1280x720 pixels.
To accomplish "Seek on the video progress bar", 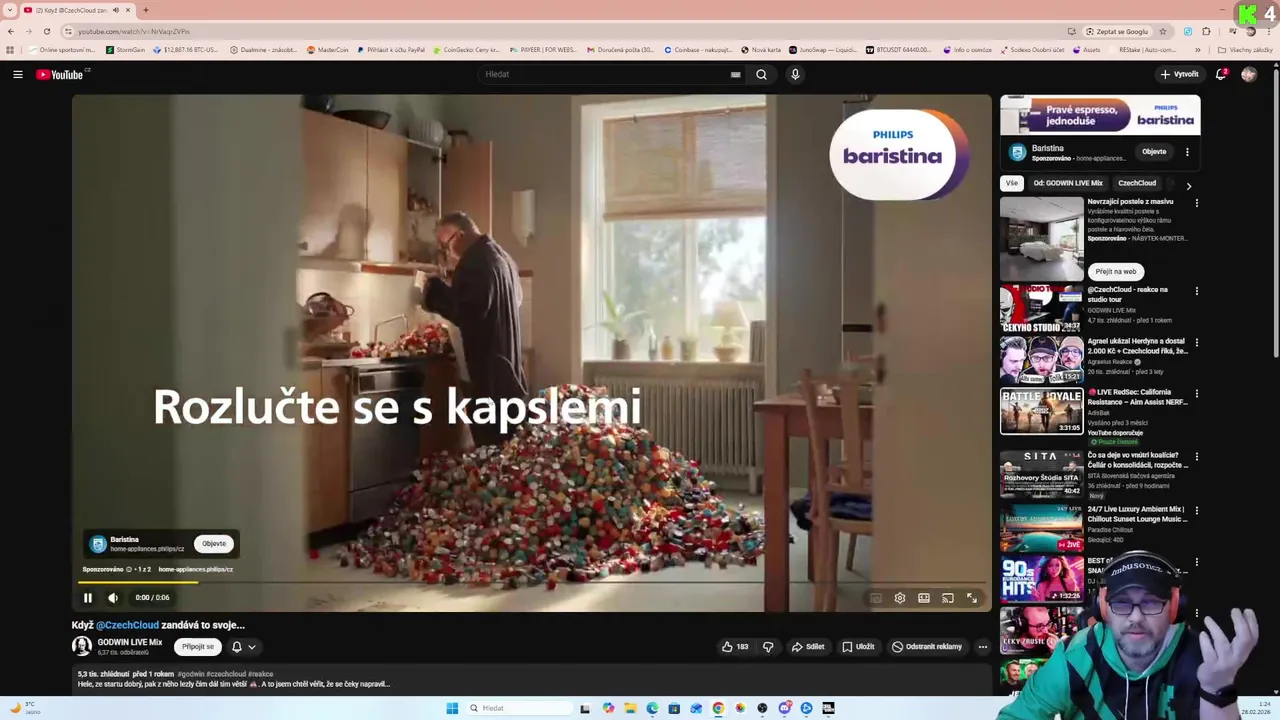I will 530,582.
